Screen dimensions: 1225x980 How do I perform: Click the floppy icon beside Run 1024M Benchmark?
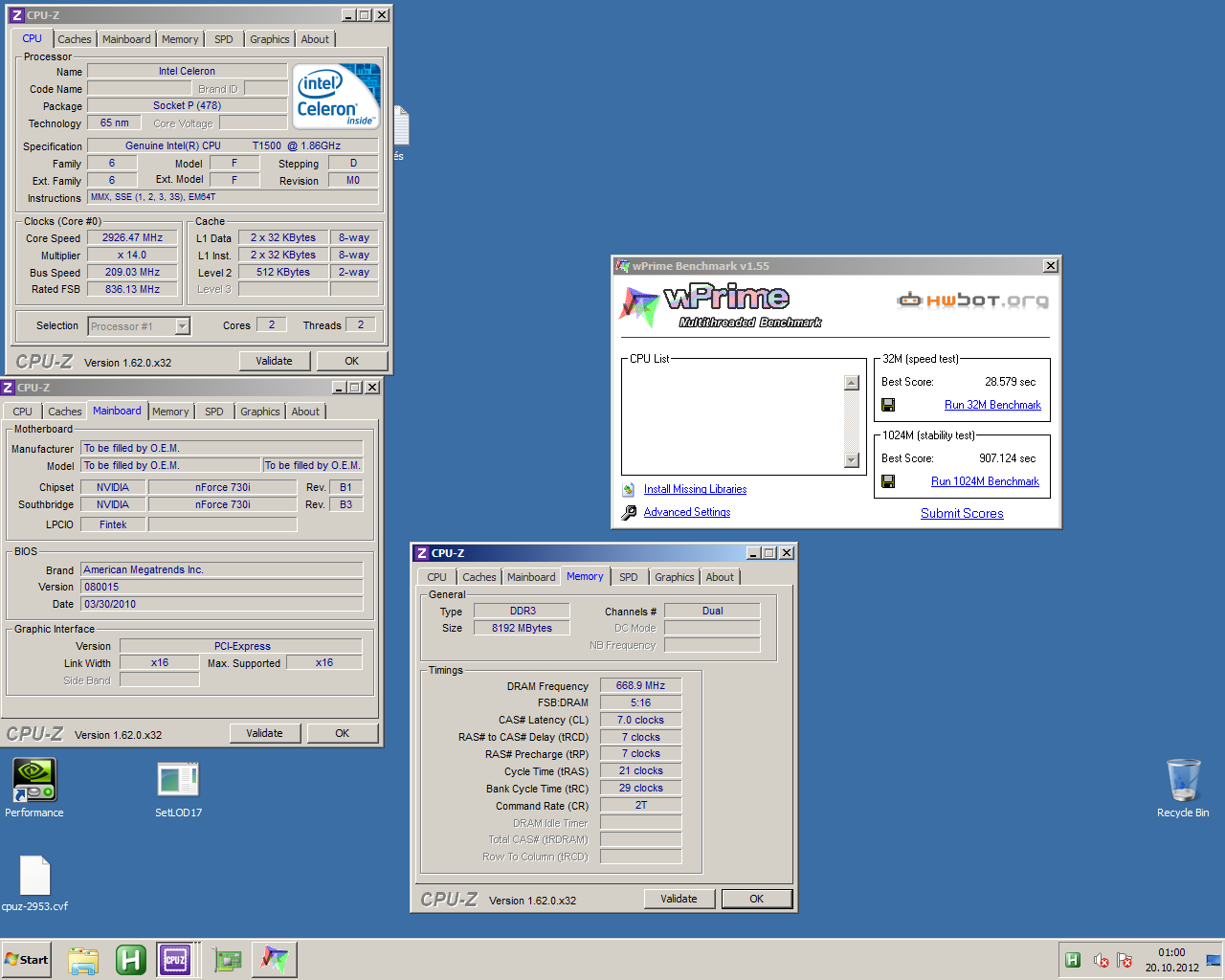tap(888, 481)
